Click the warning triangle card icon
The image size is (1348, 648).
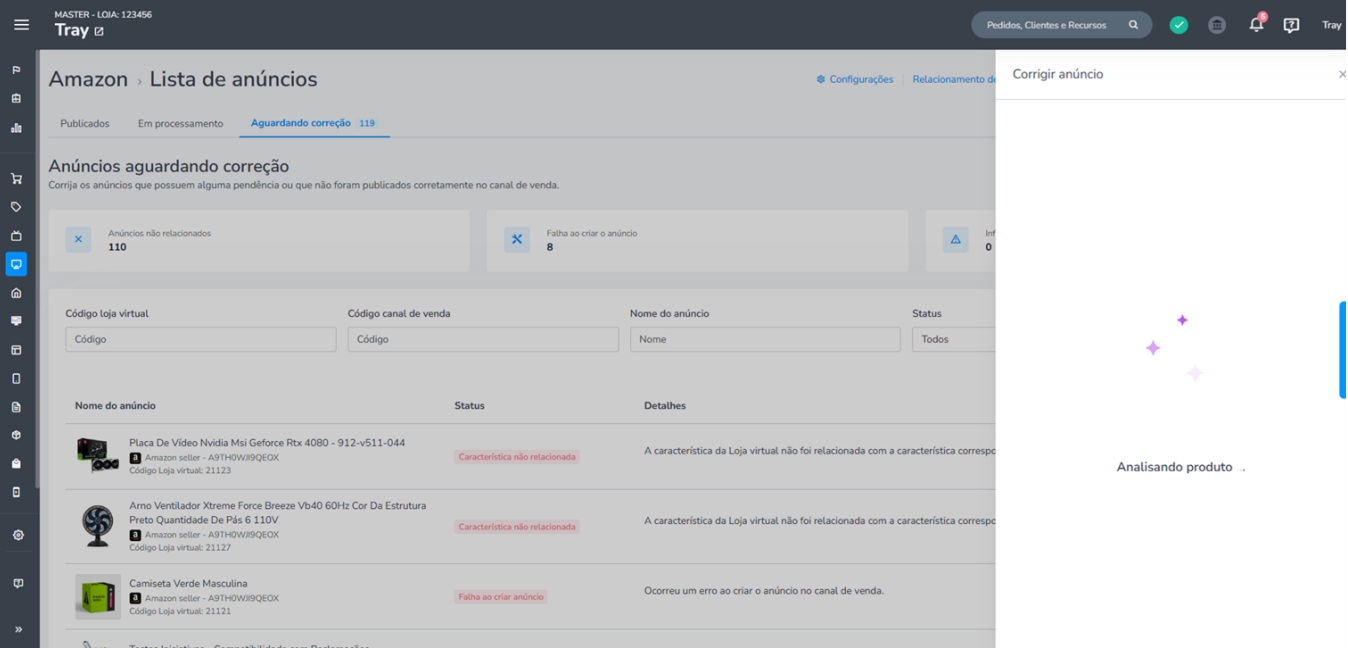click(x=955, y=240)
